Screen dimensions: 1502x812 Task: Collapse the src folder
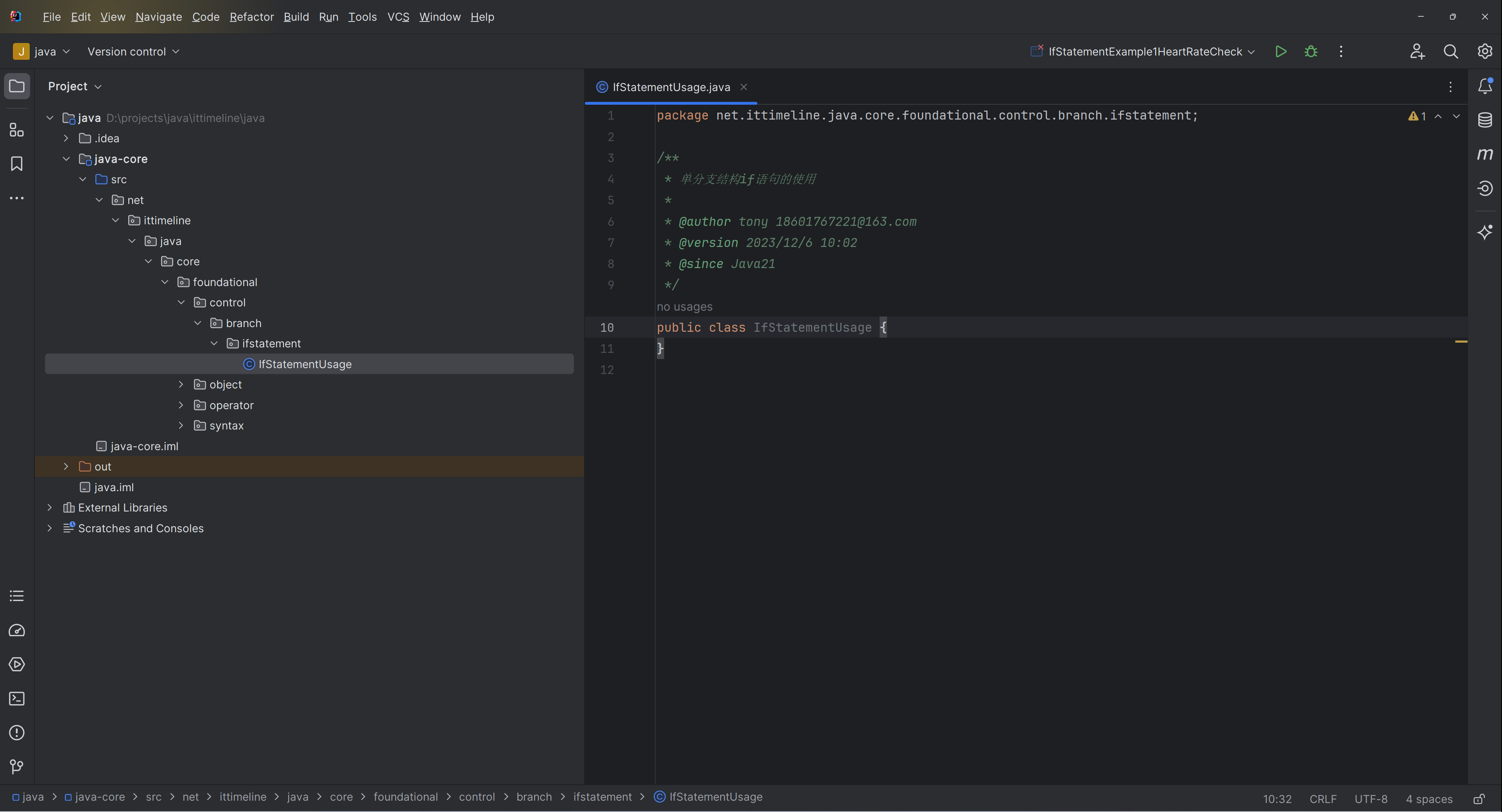pyautogui.click(x=82, y=179)
